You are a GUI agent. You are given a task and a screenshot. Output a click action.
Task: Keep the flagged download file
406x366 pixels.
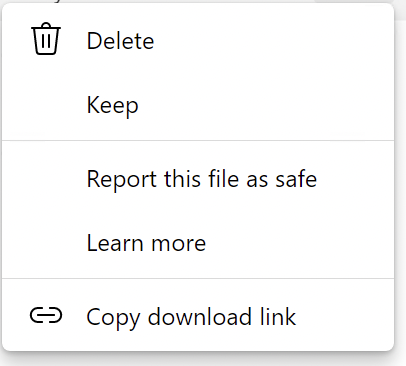198,105
